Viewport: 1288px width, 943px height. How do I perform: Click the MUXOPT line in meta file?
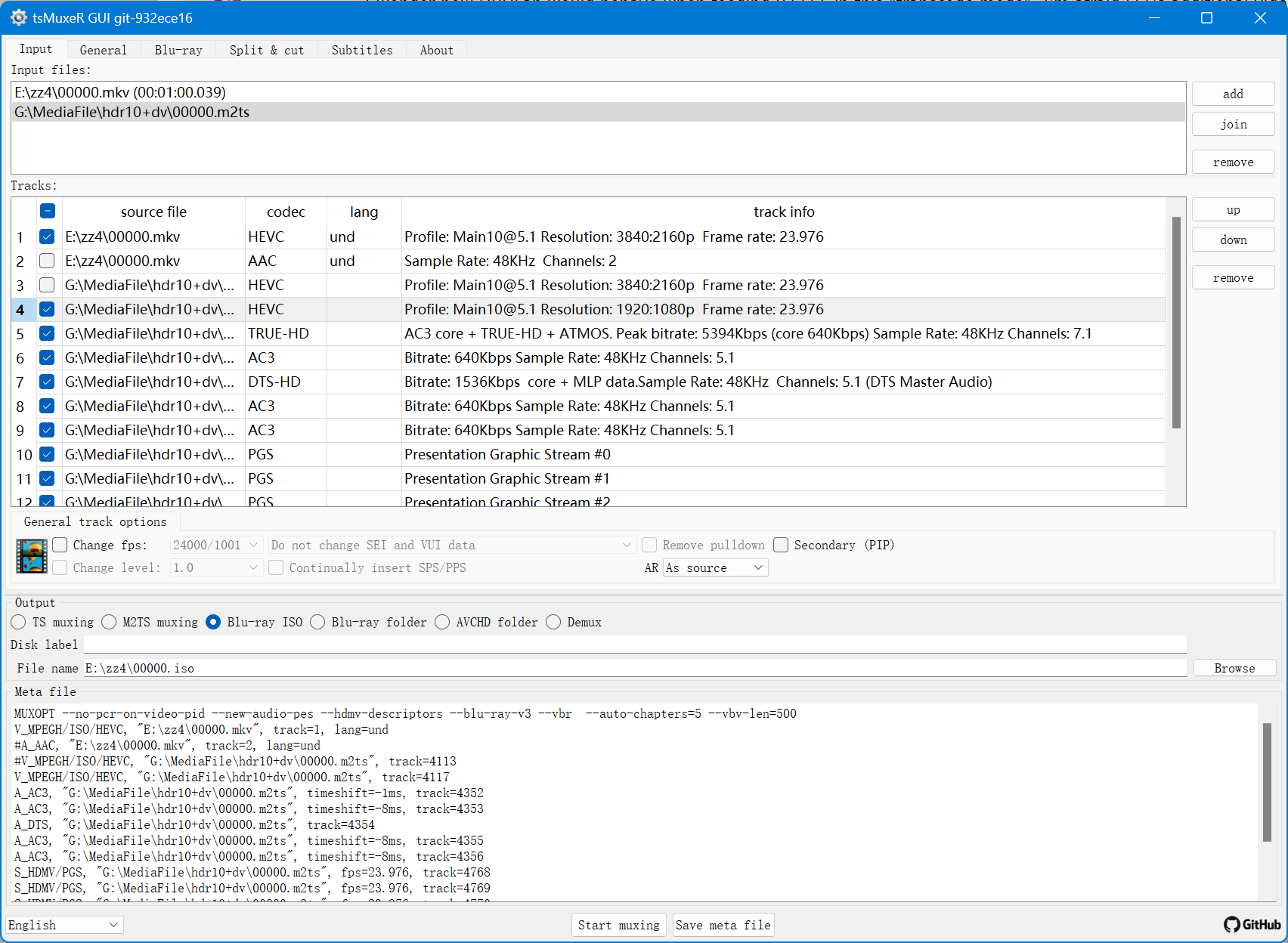click(405, 713)
